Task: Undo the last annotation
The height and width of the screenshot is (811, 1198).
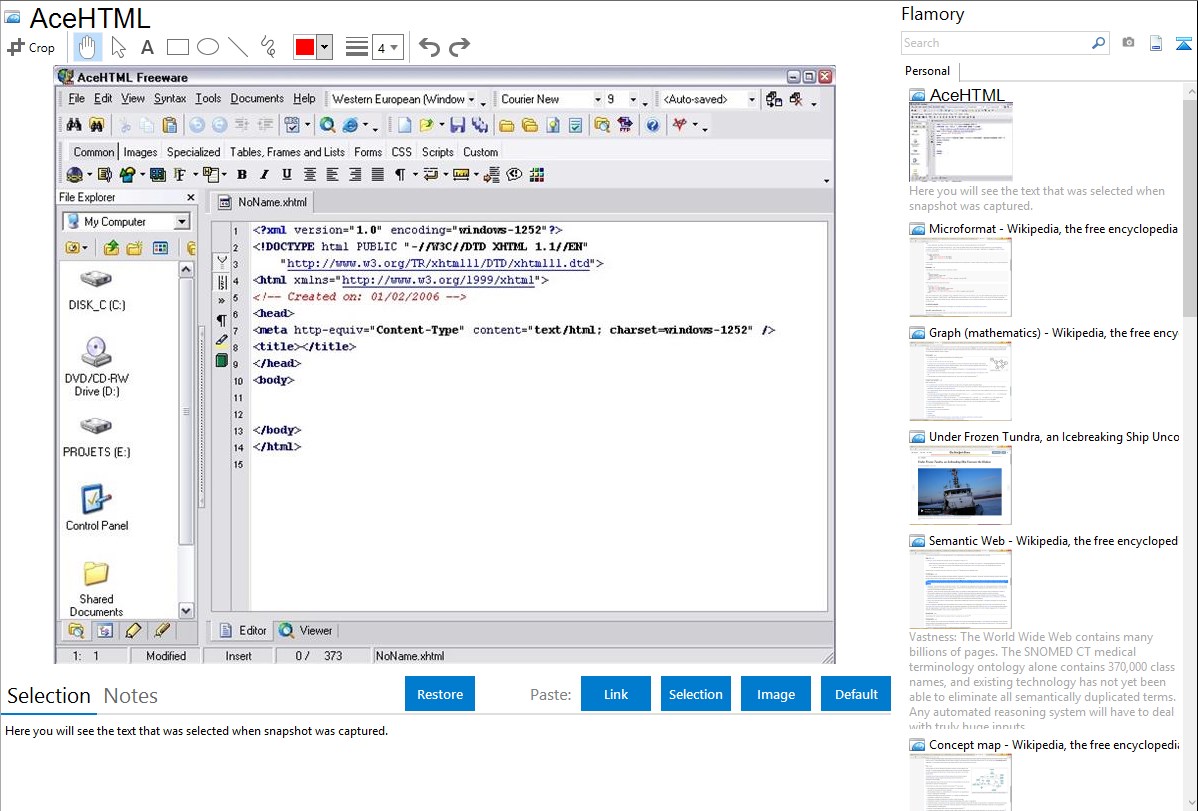Action: [x=429, y=47]
